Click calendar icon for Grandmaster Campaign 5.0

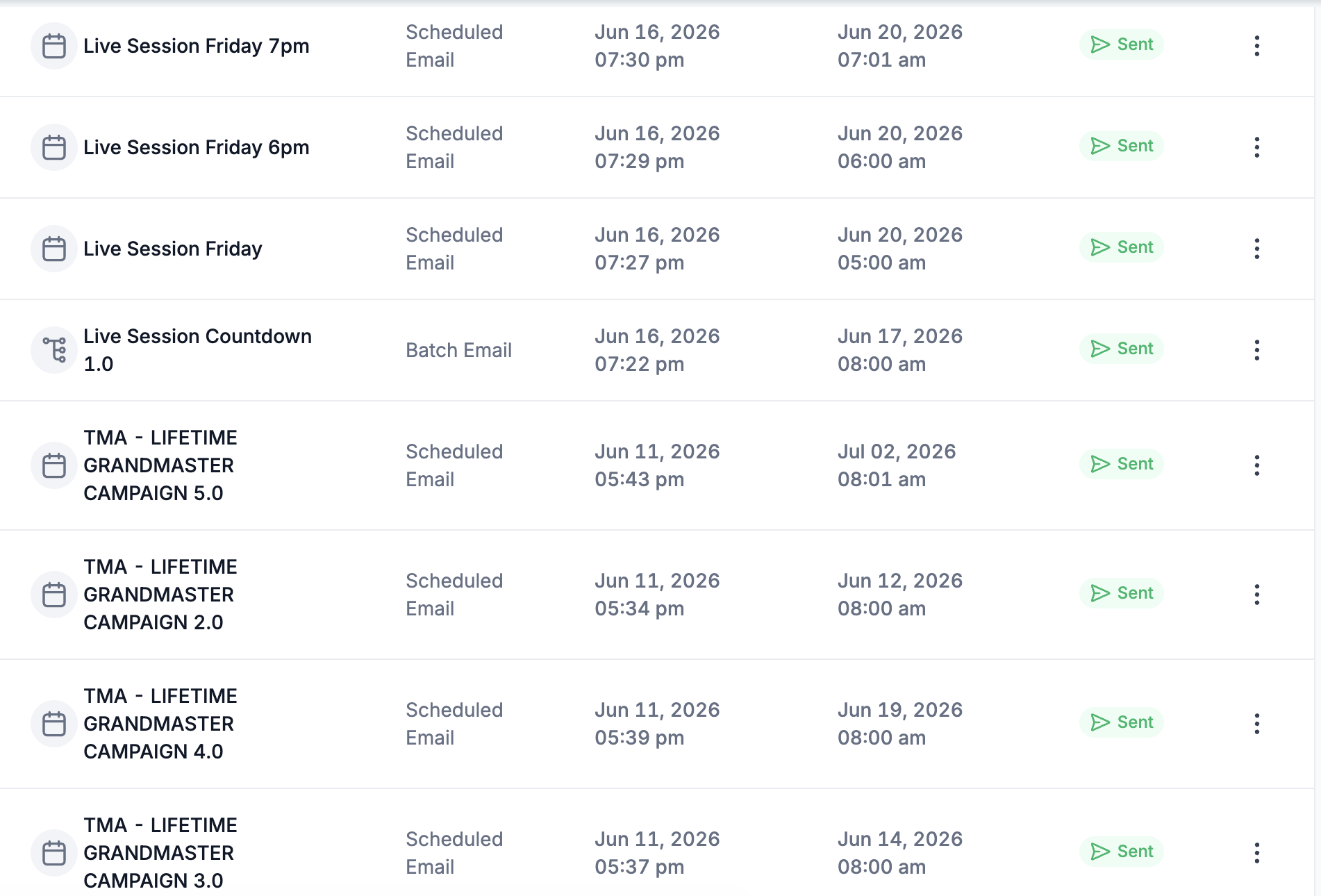click(54, 465)
